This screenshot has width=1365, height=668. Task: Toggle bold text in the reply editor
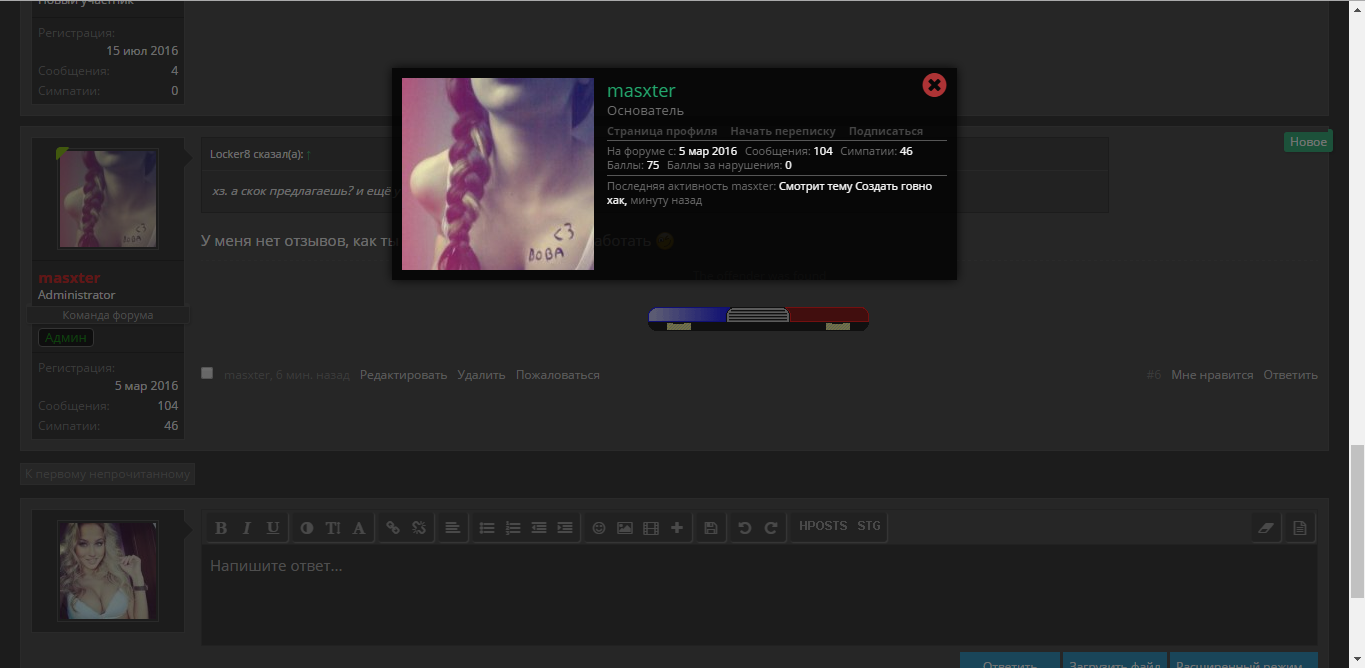coord(221,528)
